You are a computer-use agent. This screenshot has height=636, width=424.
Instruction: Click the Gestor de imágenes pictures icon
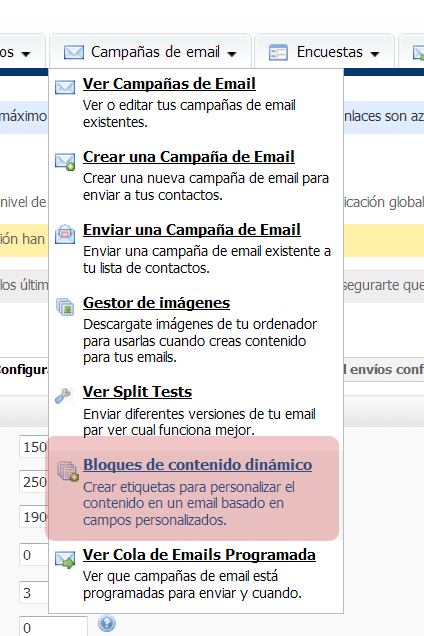(65, 307)
